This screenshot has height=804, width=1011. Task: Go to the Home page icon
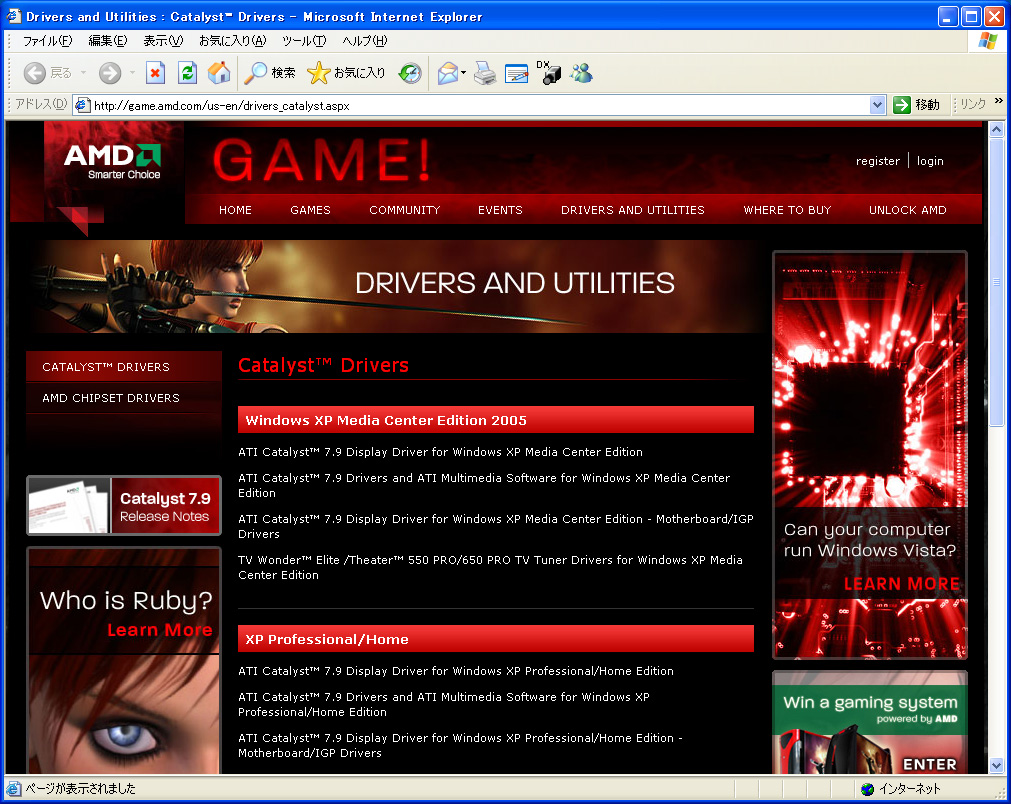tap(219, 73)
